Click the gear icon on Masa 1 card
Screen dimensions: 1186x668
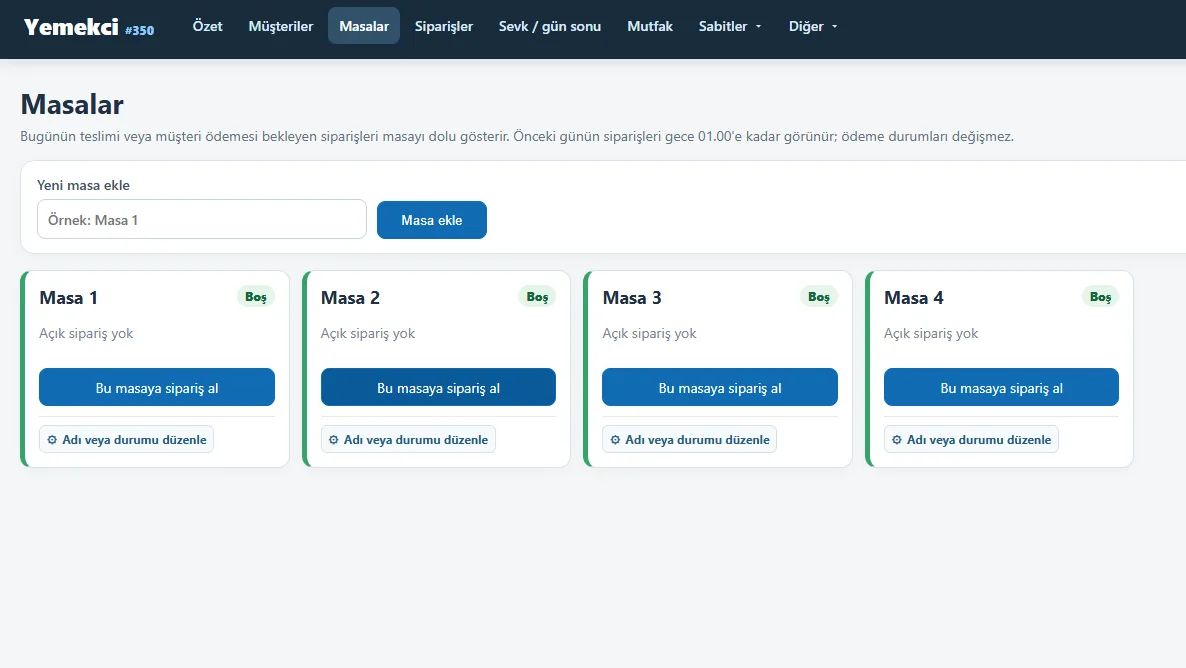(52, 440)
